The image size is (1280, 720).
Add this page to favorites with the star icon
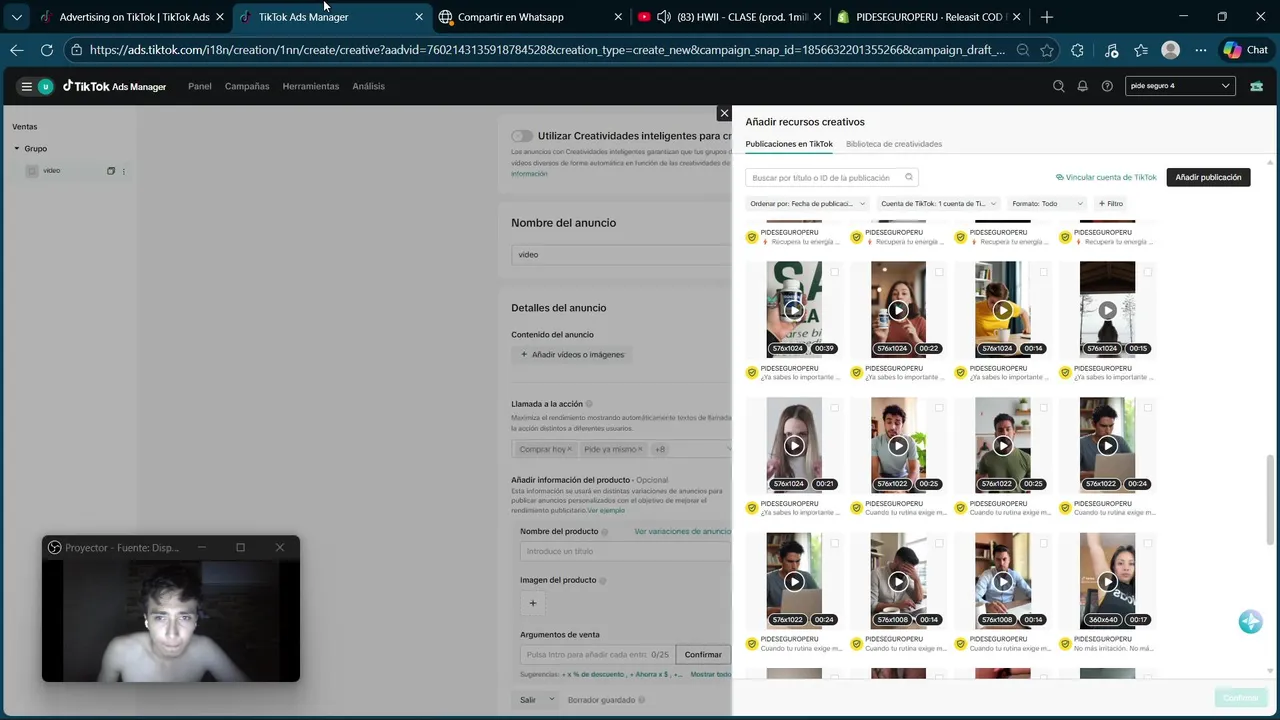pyautogui.click(x=1046, y=50)
